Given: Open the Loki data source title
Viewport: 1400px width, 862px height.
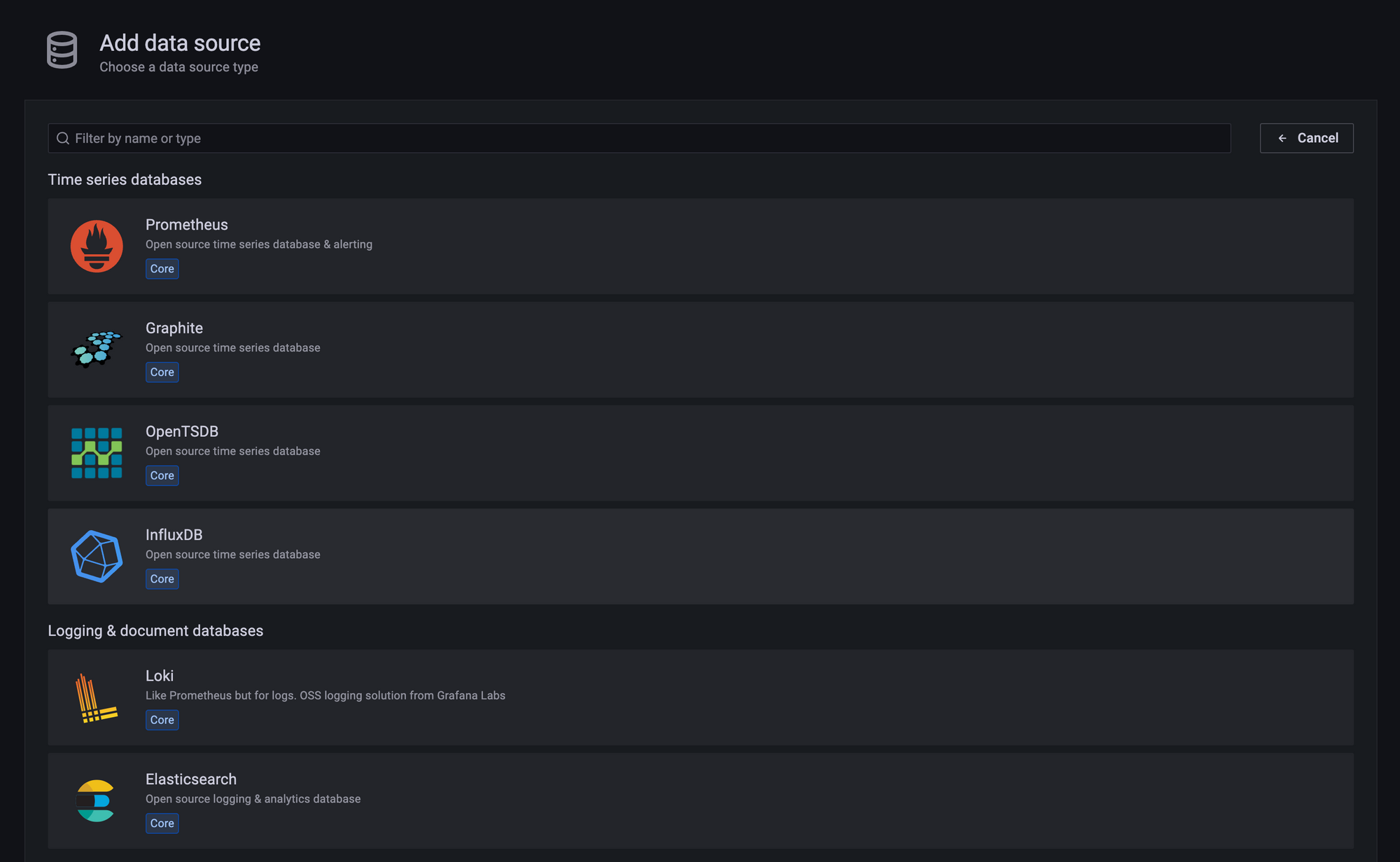Looking at the screenshot, I should tap(160, 676).
